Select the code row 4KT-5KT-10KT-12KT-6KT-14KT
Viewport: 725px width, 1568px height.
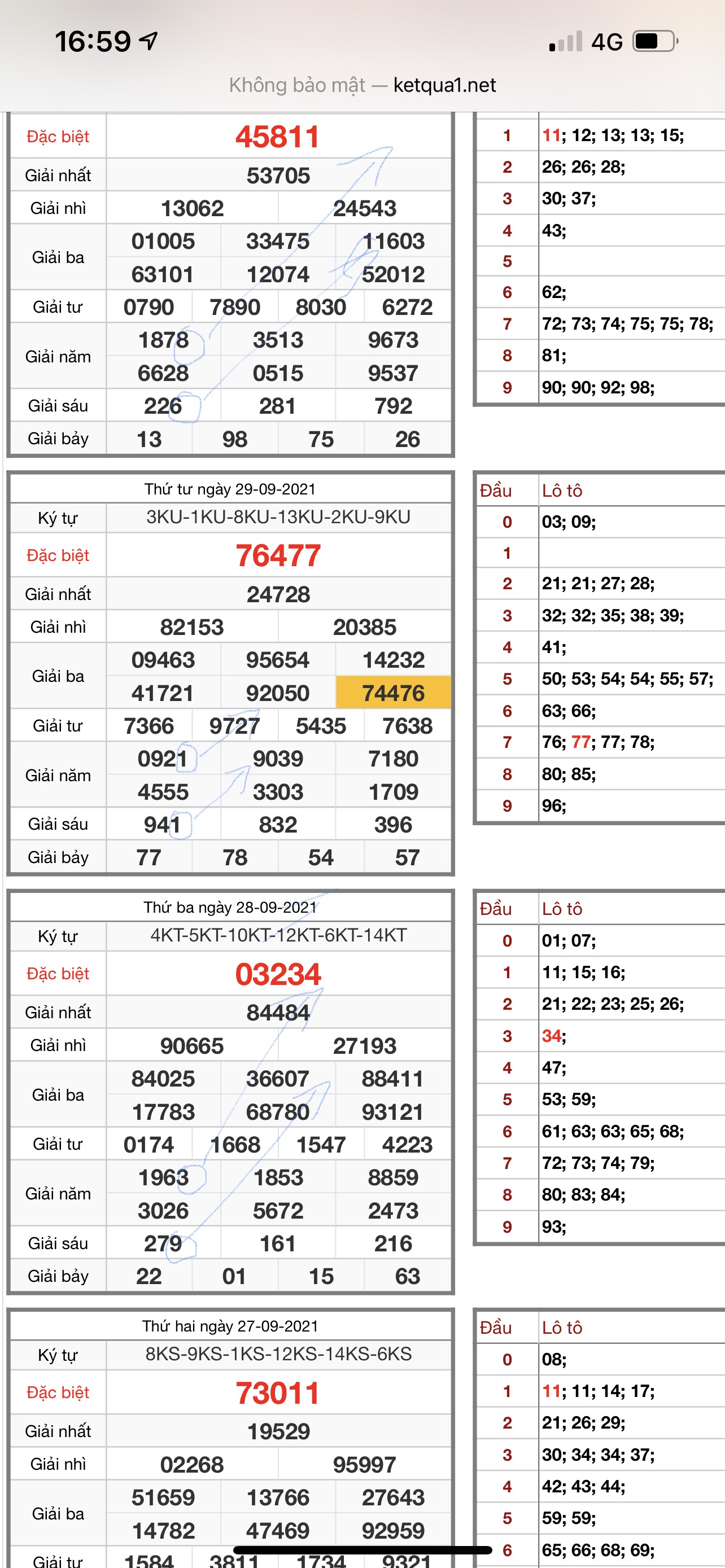point(278,936)
